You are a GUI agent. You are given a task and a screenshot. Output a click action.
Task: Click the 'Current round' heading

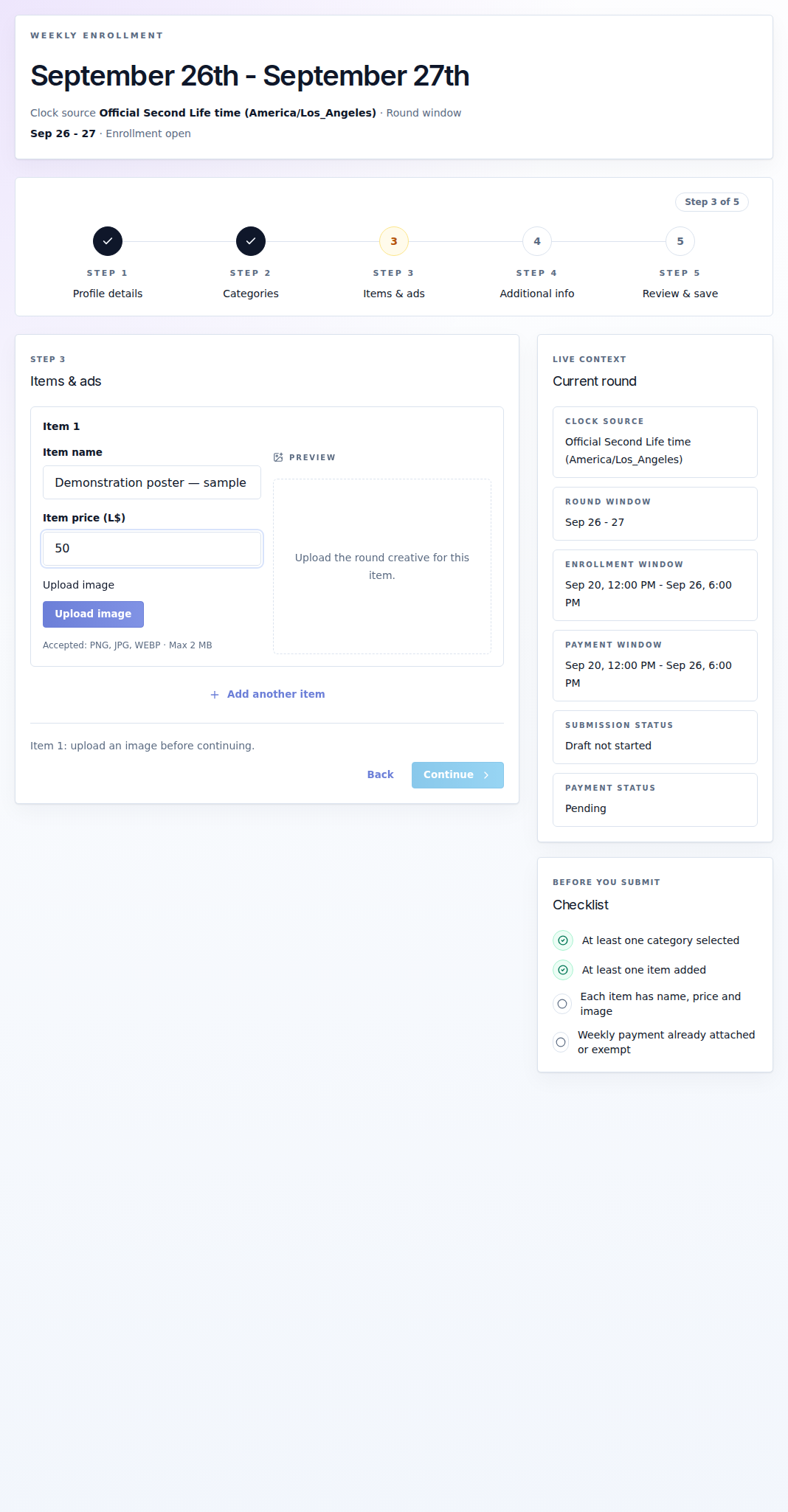pyautogui.click(x=595, y=381)
